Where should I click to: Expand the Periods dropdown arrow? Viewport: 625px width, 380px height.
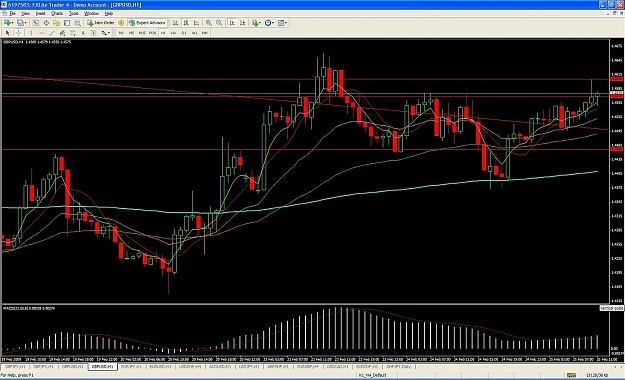[273, 23]
